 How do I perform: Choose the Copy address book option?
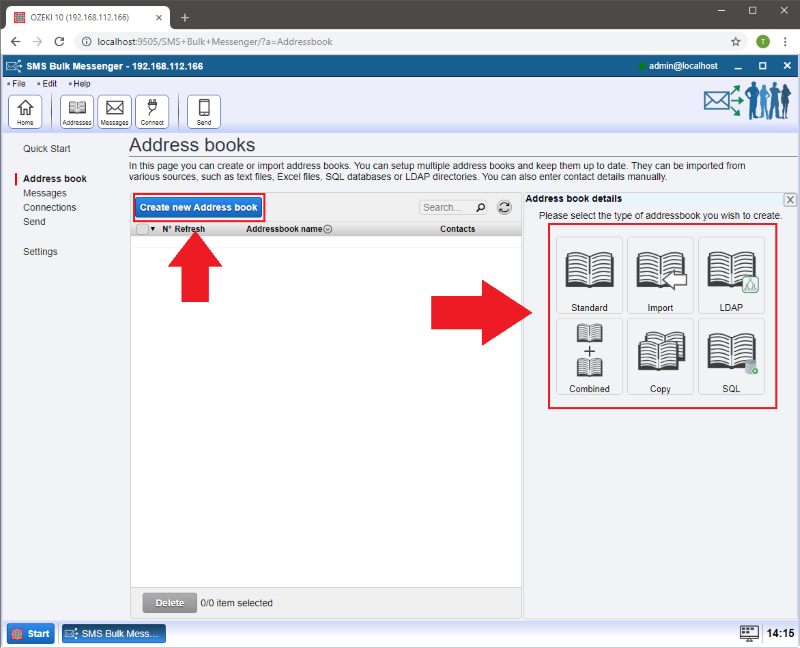click(660, 356)
